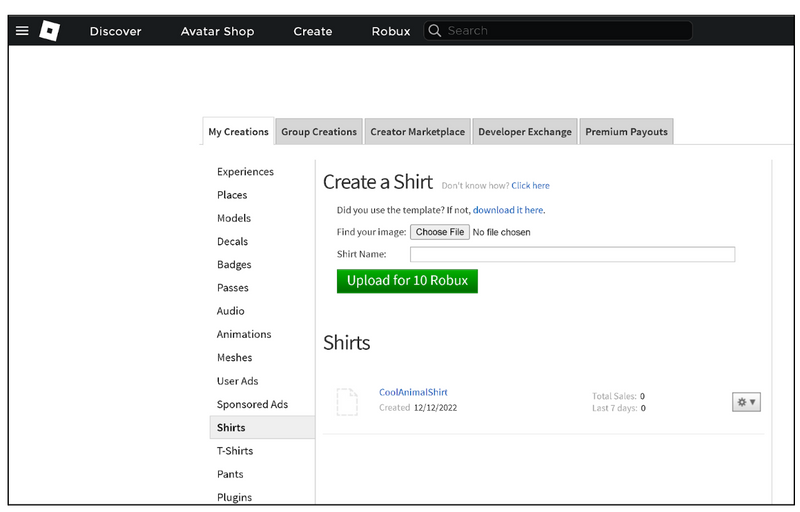Open the Developer Exchange tab
Screen dimensions: 800x512
click(x=524, y=132)
